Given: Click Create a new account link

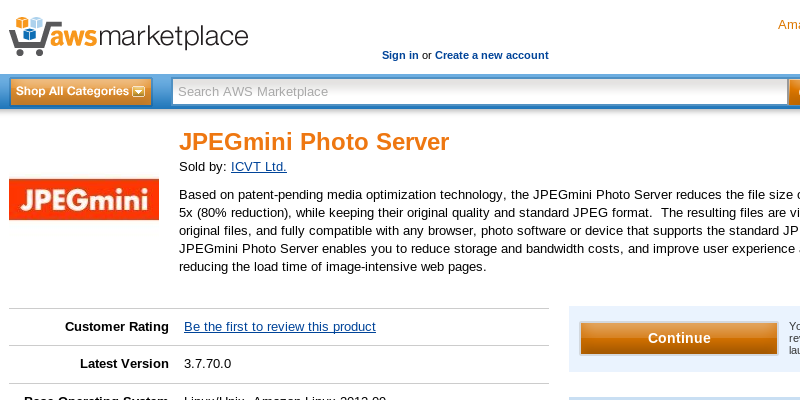Looking at the screenshot, I should tap(491, 55).
